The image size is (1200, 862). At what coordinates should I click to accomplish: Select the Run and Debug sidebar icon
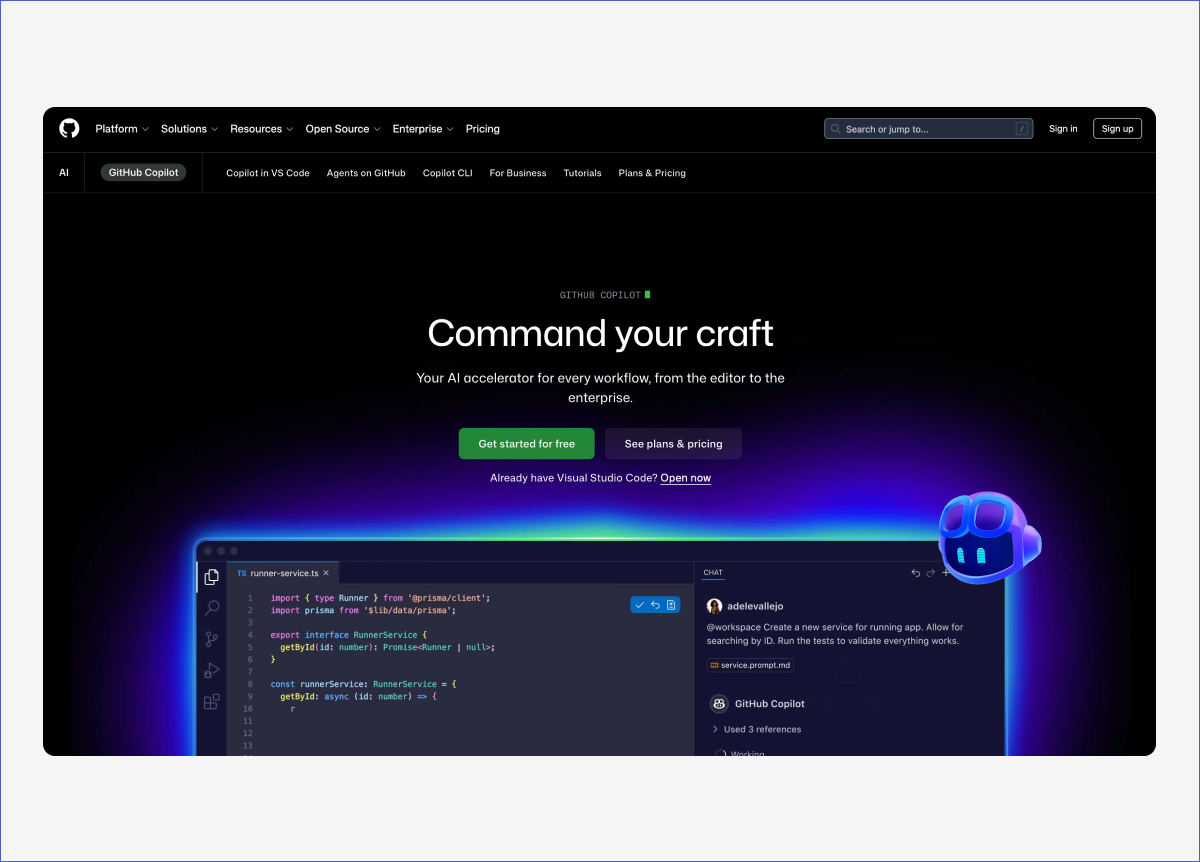pos(212,670)
